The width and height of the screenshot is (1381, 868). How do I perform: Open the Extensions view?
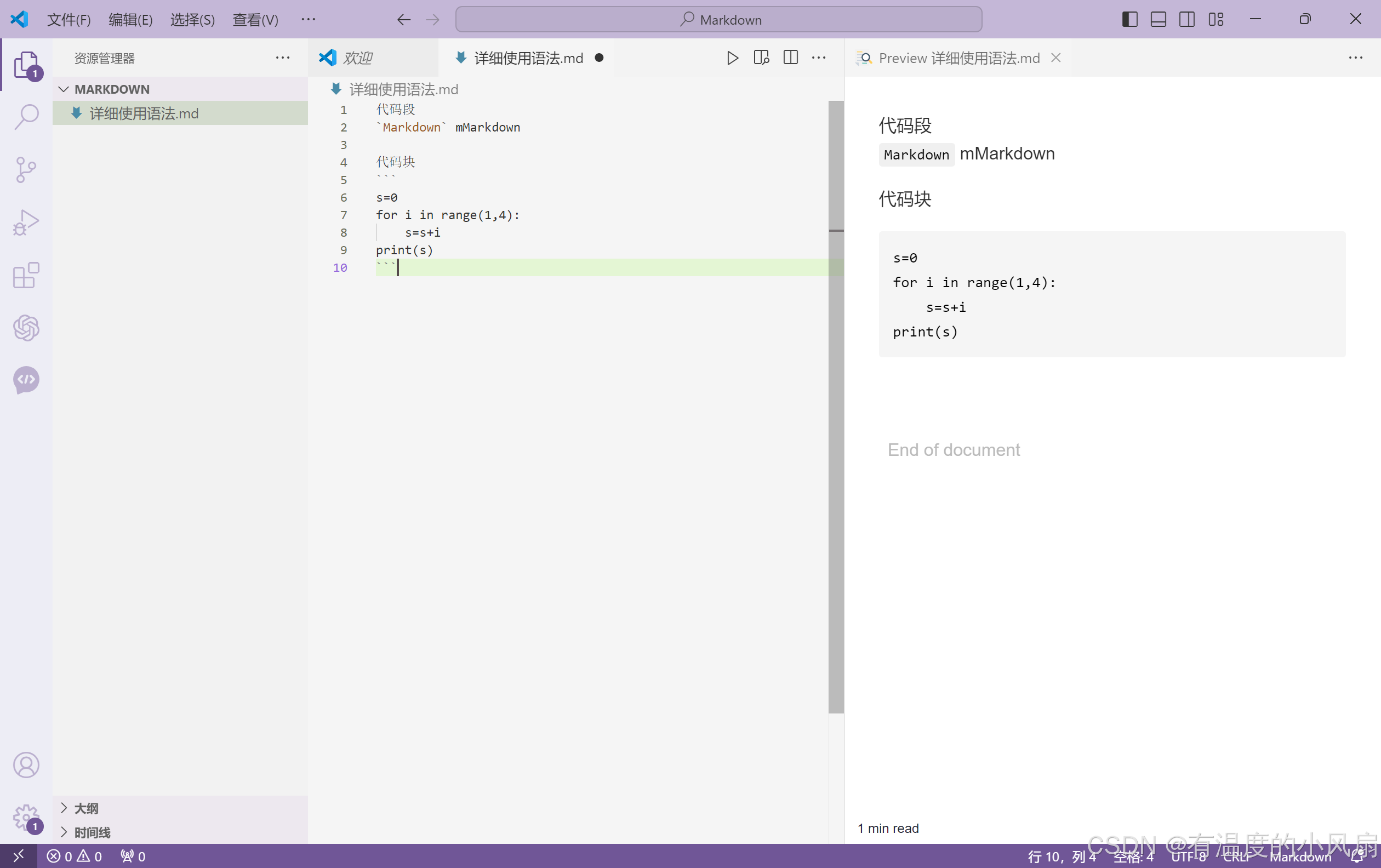[26, 275]
